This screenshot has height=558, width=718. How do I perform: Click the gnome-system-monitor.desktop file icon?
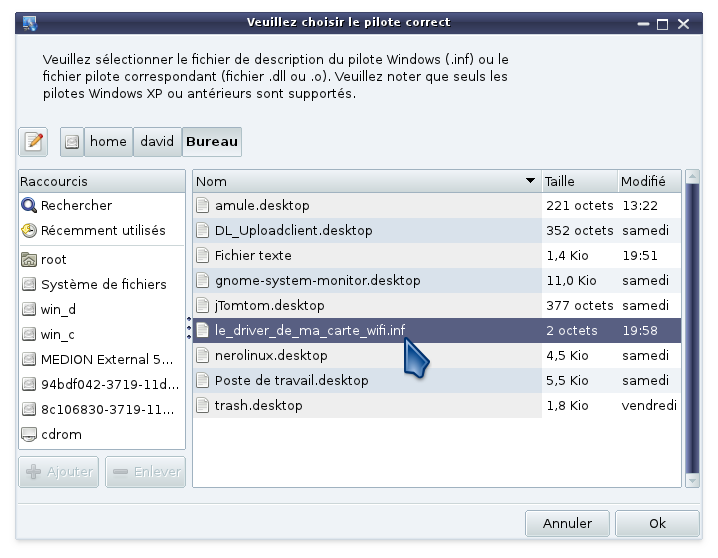(202, 281)
